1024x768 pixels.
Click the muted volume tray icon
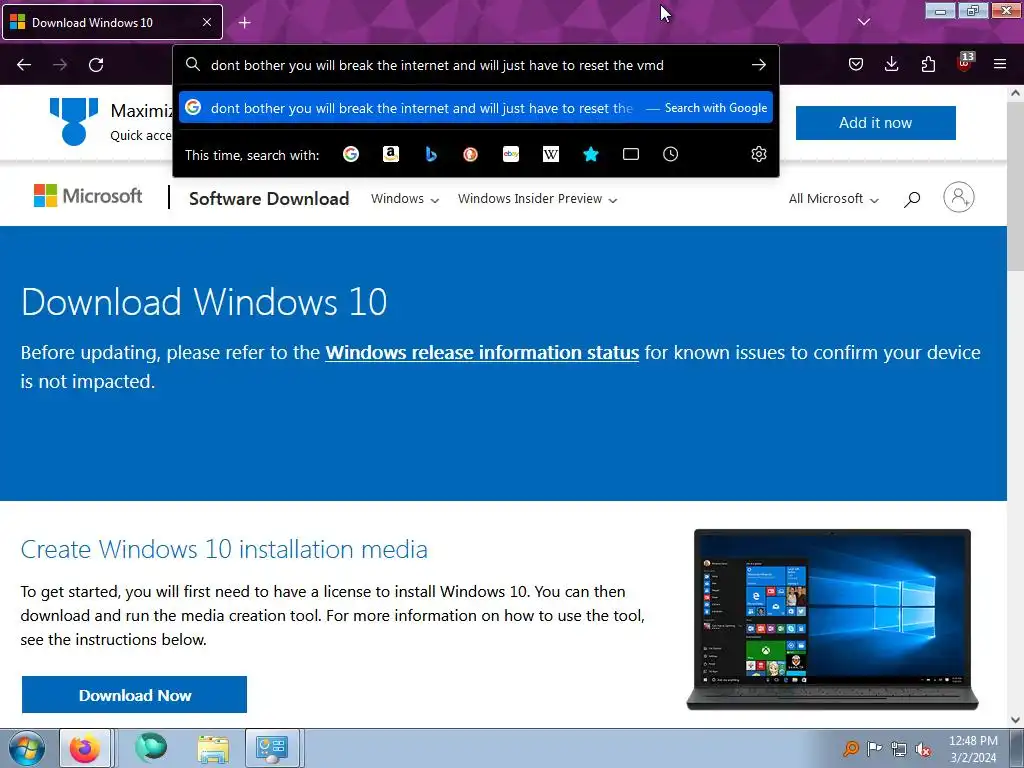coord(923,749)
